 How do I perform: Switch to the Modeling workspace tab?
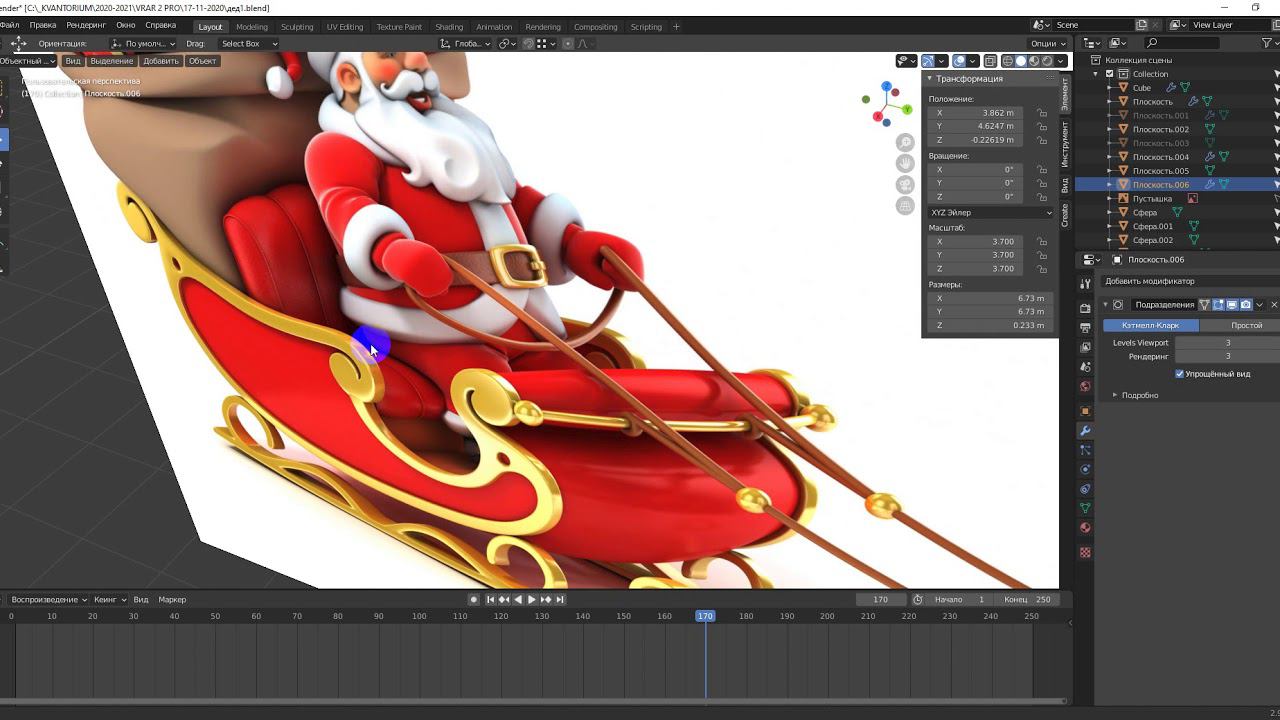point(252,27)
